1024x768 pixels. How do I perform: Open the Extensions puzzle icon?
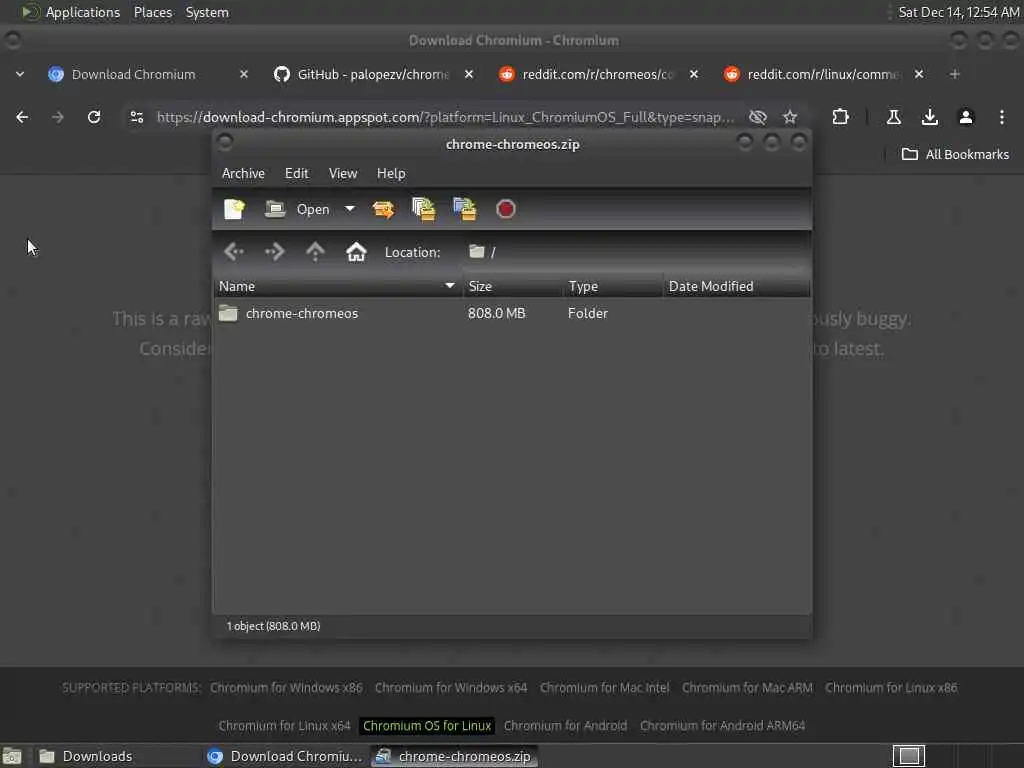(x=840, y=117)
